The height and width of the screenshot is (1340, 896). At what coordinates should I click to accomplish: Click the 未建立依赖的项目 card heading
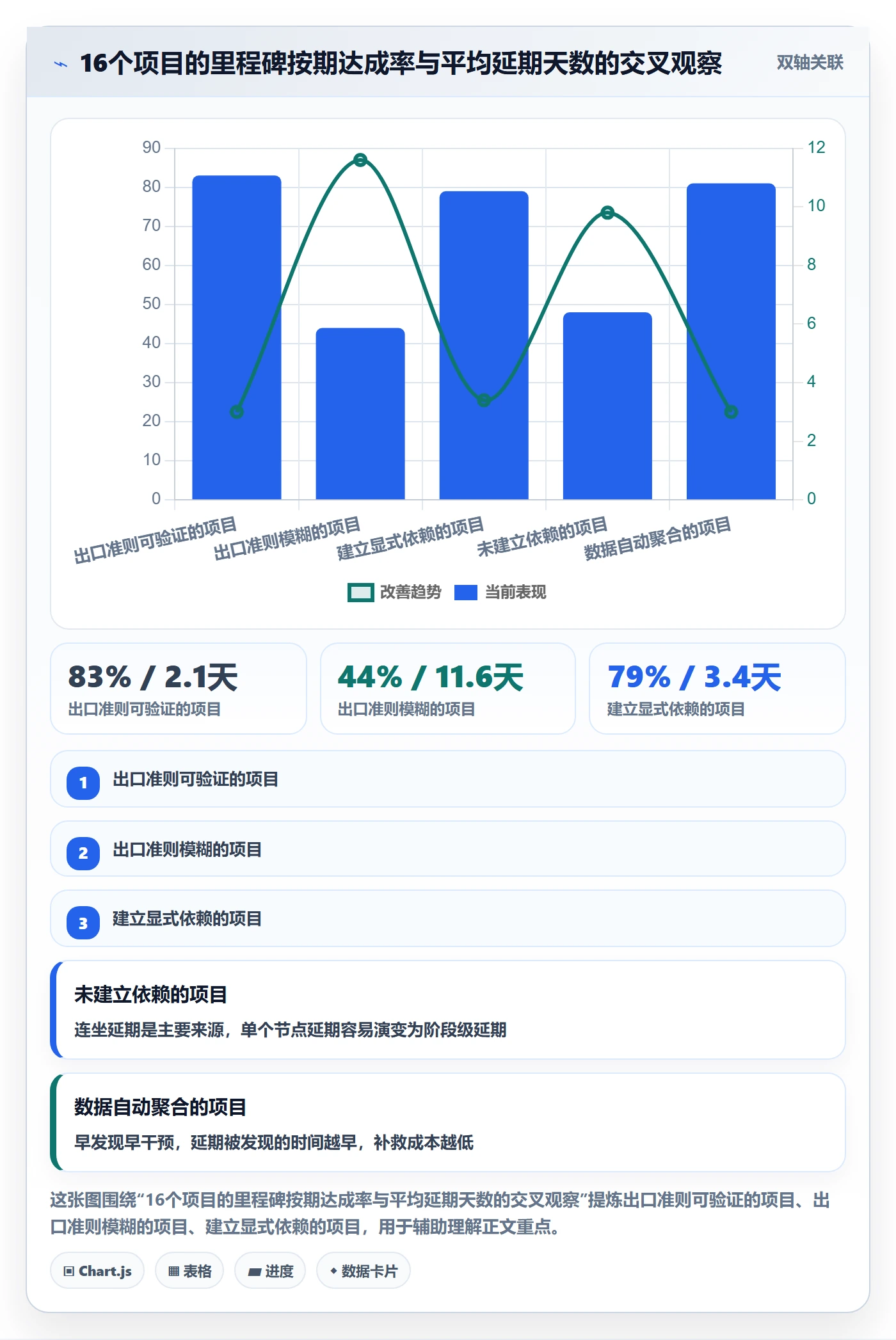tap(151, 994)
